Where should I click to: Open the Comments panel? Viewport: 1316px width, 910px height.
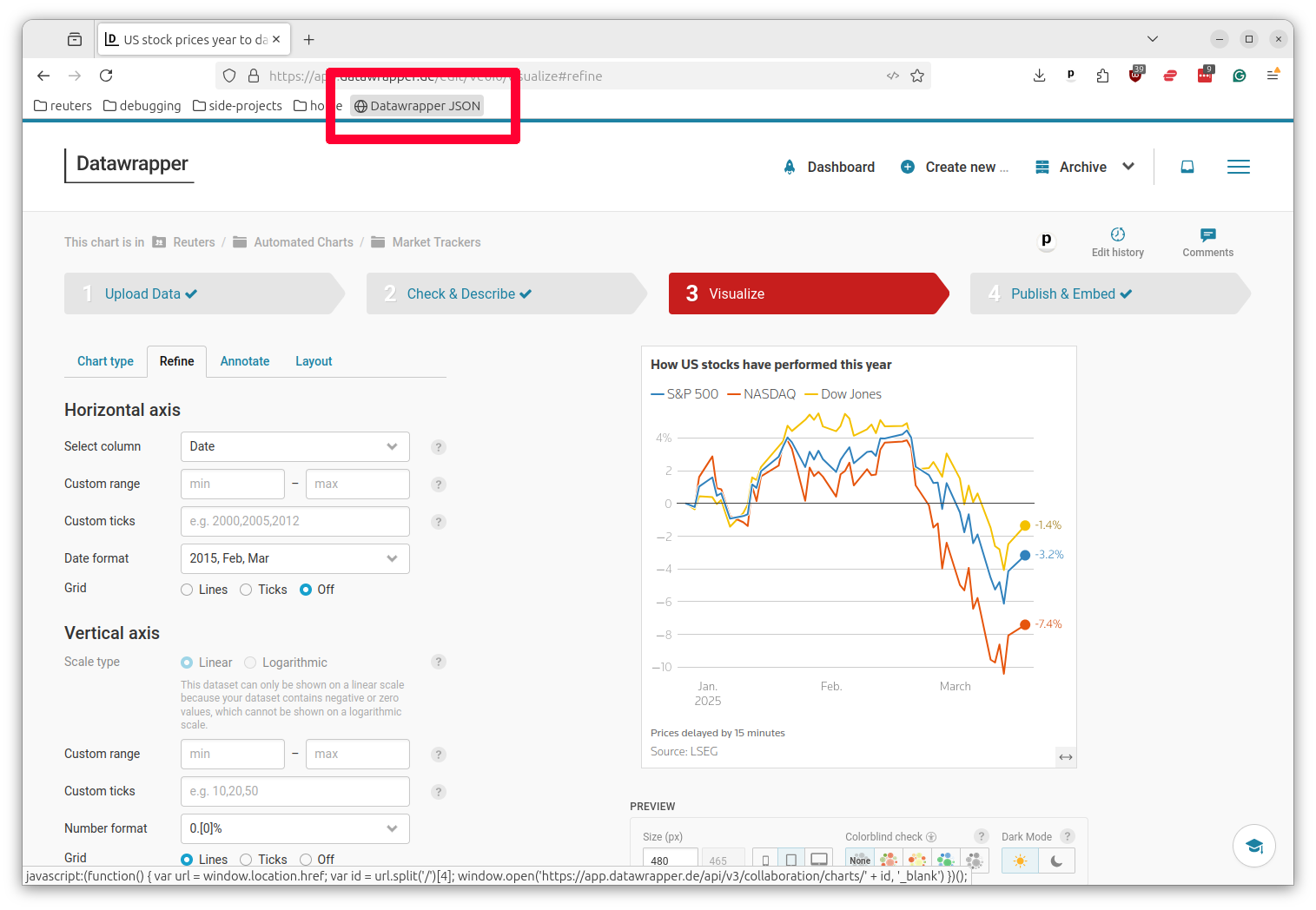point(1207,242)
